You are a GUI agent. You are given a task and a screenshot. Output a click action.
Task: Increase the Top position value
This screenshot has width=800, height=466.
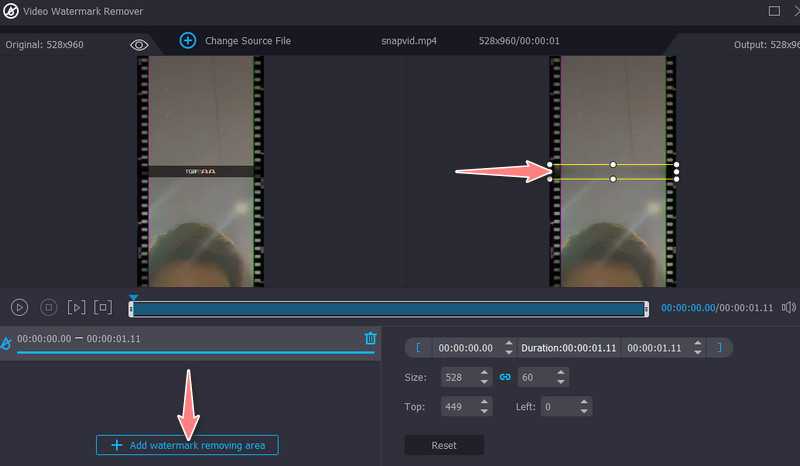(x=485, y=402)
